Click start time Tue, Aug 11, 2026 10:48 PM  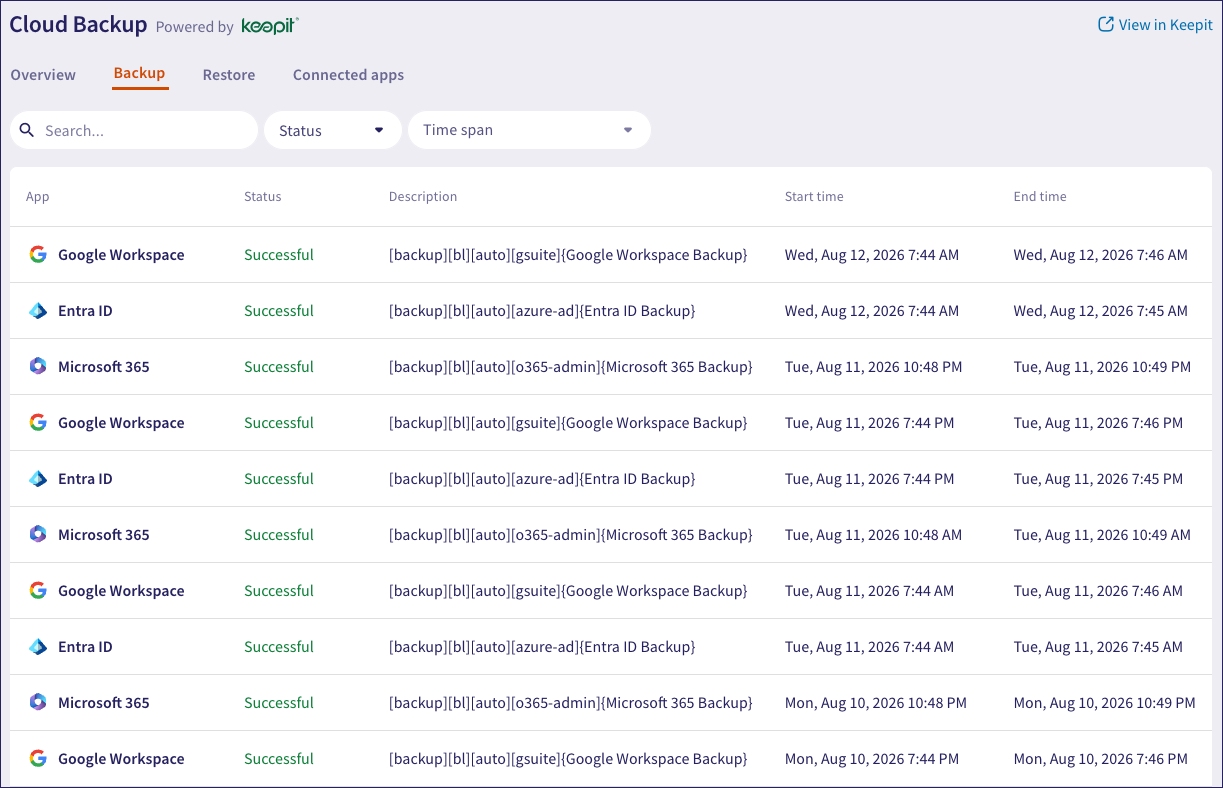(x=874, y=367)
